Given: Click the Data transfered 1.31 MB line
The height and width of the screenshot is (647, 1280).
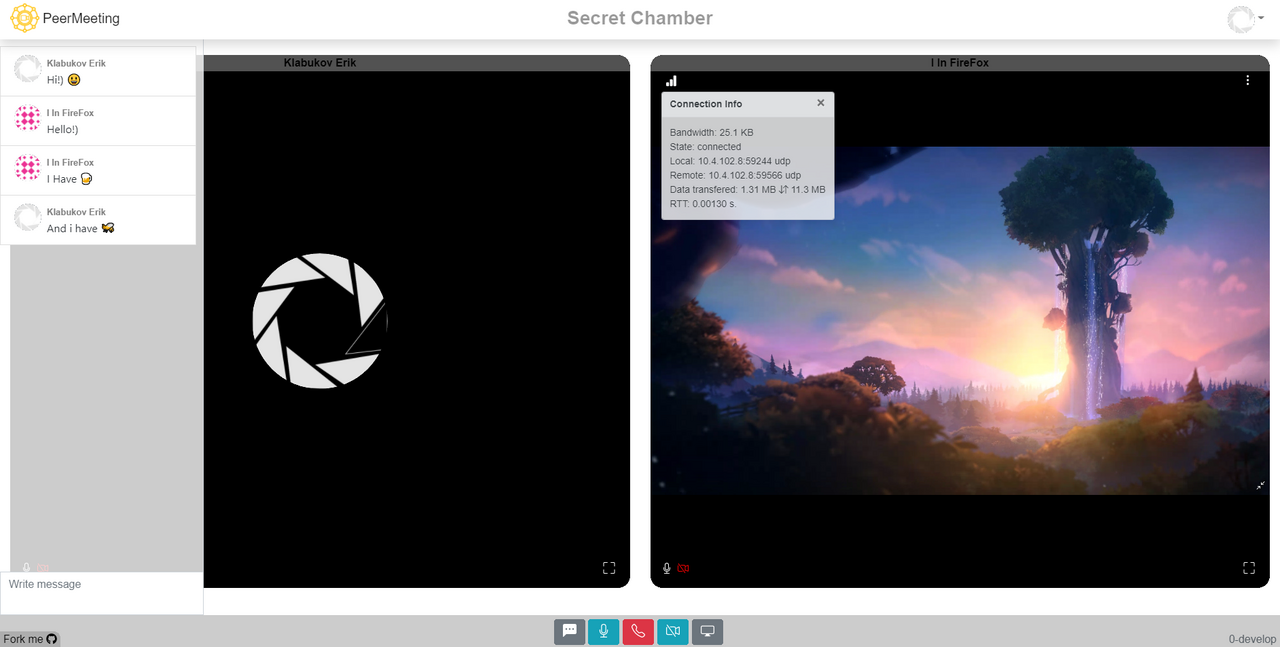Looking at the screenshot, I should click(x=748, y=189).
